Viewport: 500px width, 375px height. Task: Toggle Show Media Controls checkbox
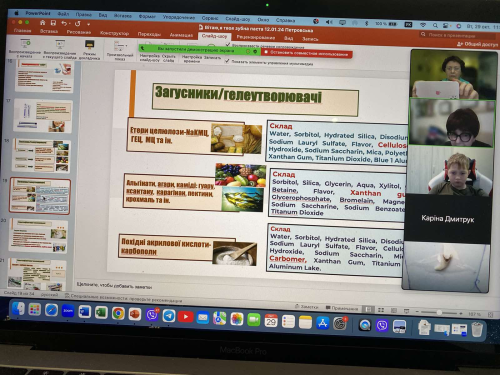pyautogui.click(x=227, y=61)
